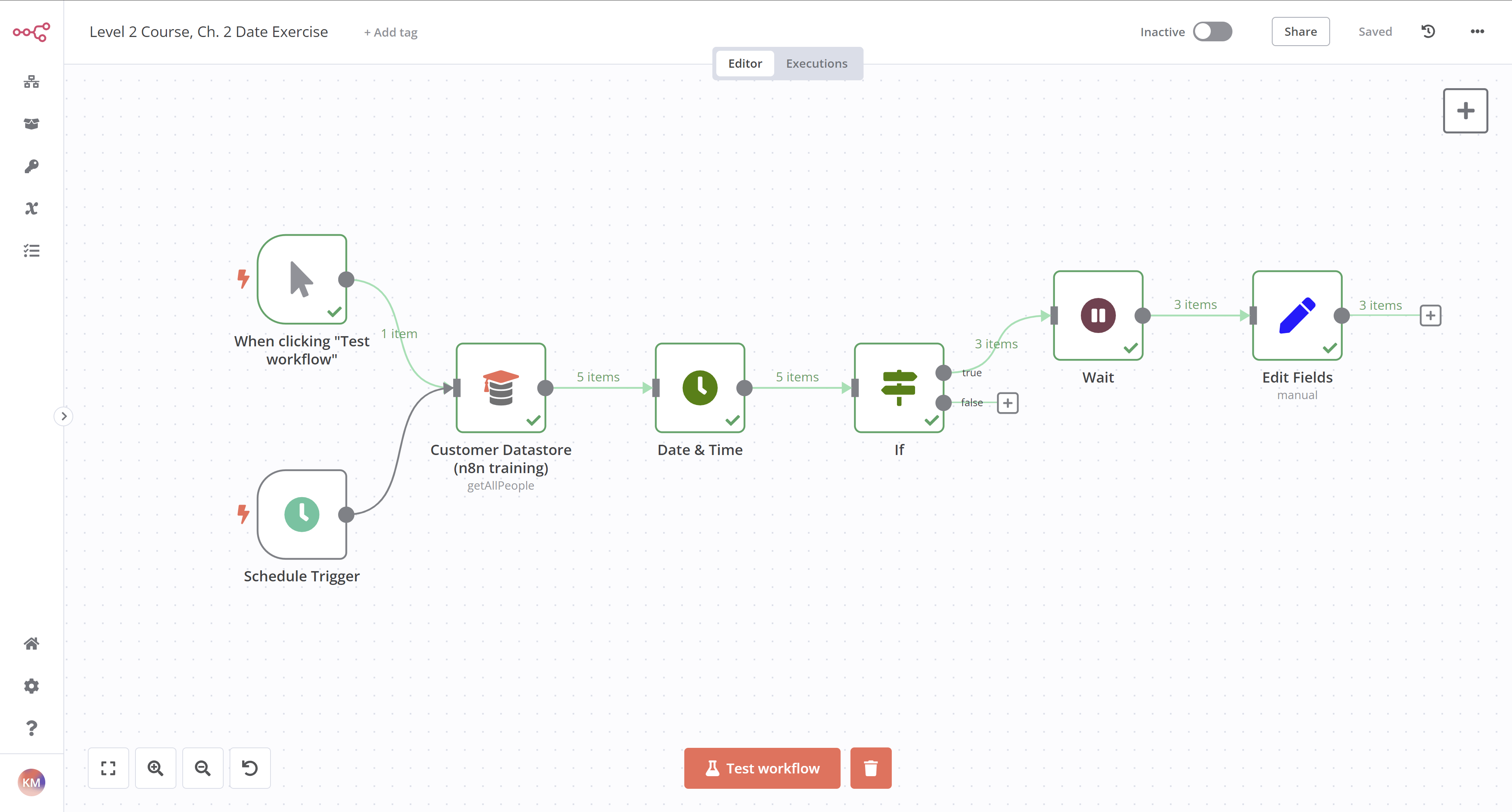Open the If node icon
This screenshot has height=812, width=1512.
click(x=898, y=387)
